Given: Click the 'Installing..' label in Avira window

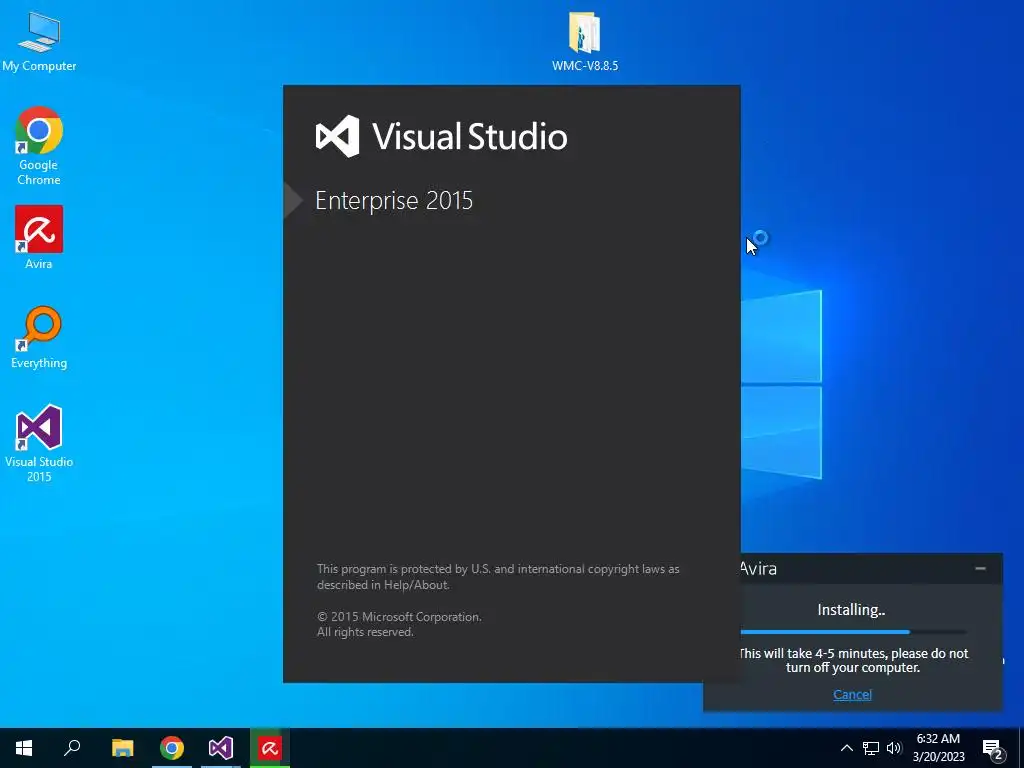Looking at the screenshot, I should coord(852,610).
